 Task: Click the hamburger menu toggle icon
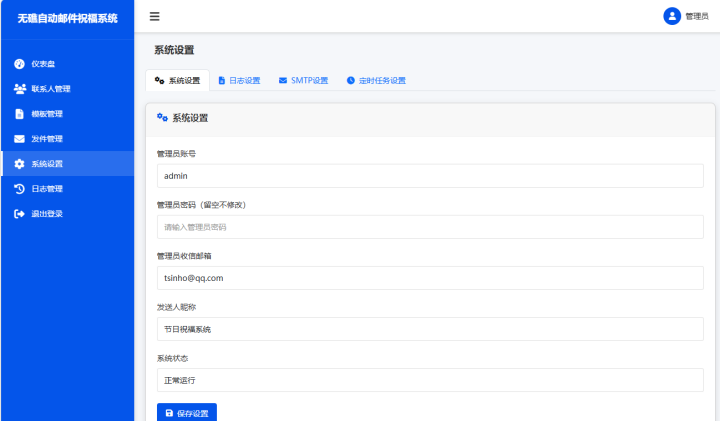click(x=154, y=17)
